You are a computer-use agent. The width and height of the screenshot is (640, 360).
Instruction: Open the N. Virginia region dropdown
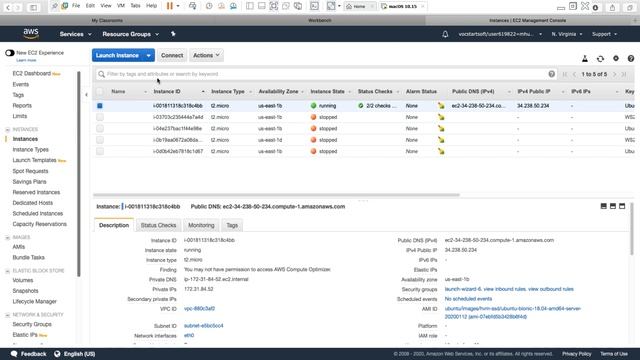pyautogui.click(x=567, y=34)
